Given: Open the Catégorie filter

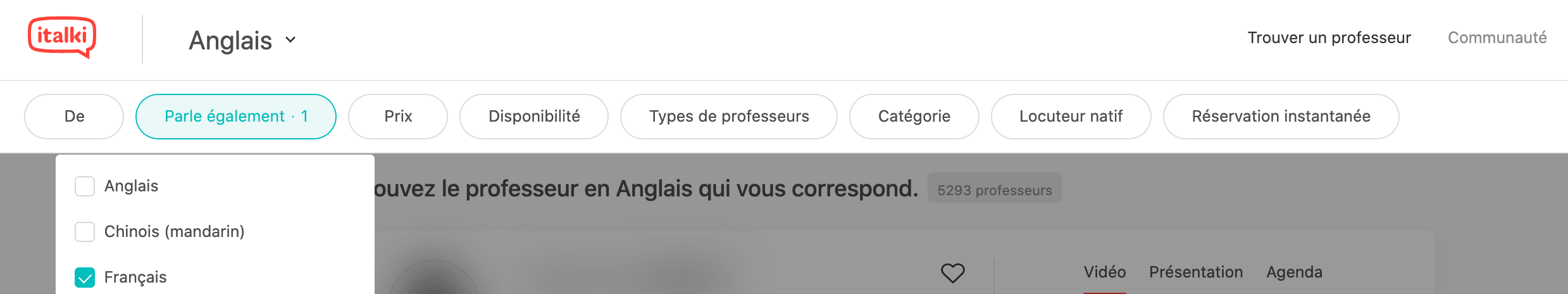Looking at the screenshot, I should click(x=914, y=117).
